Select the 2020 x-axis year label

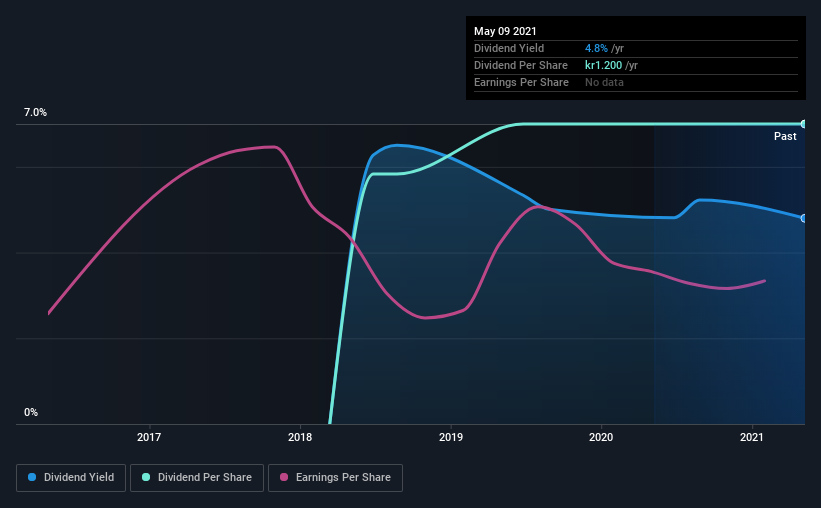(601, 437)
